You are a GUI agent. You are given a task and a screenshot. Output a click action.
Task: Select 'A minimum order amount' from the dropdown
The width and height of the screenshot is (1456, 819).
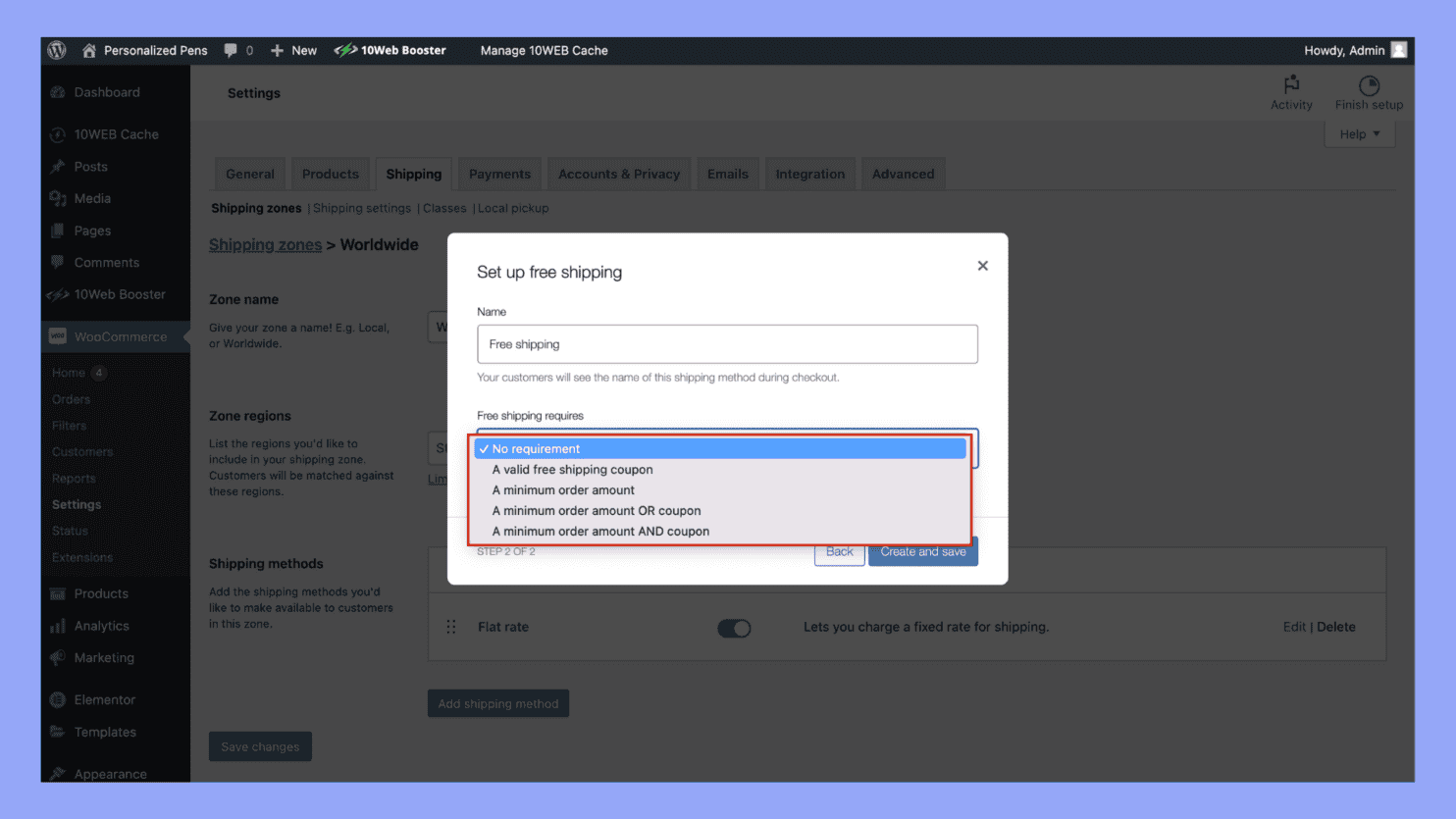pyautogui.click(x=564, y=489)
